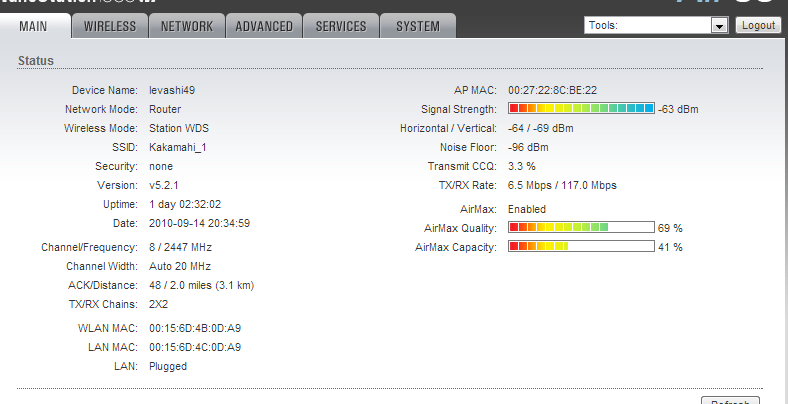788x404 pixels.
Task: Click the AP MAC address value
Action: click(x=552, y=90)
